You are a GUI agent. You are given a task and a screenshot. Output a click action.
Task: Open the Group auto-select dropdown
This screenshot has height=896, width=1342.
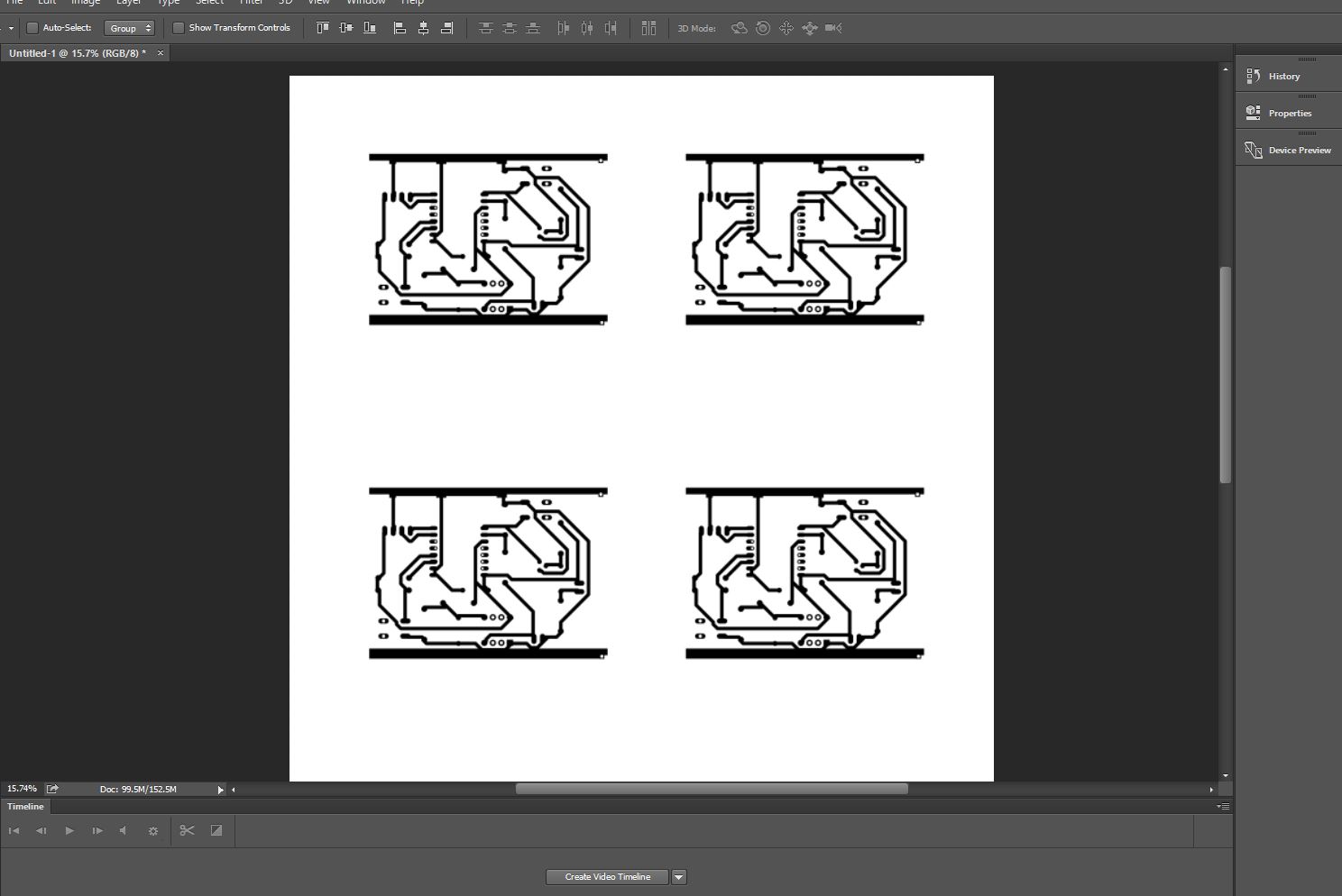[x=130, y=28]
